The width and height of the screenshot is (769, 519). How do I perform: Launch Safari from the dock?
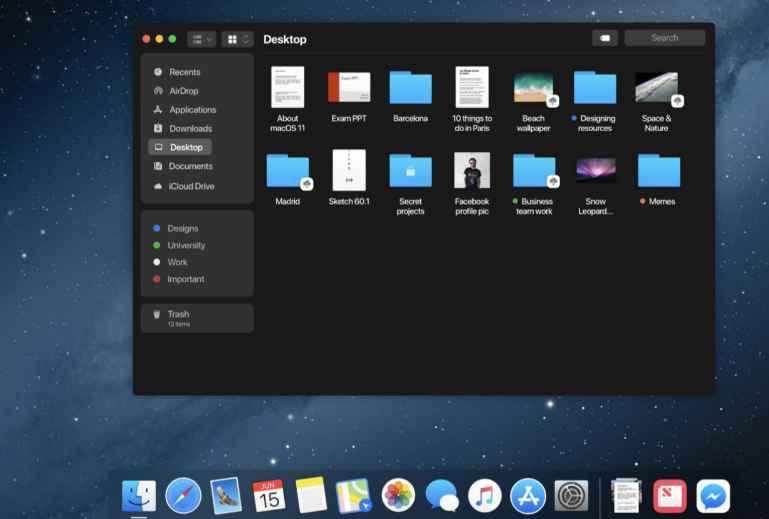point(183,495)
